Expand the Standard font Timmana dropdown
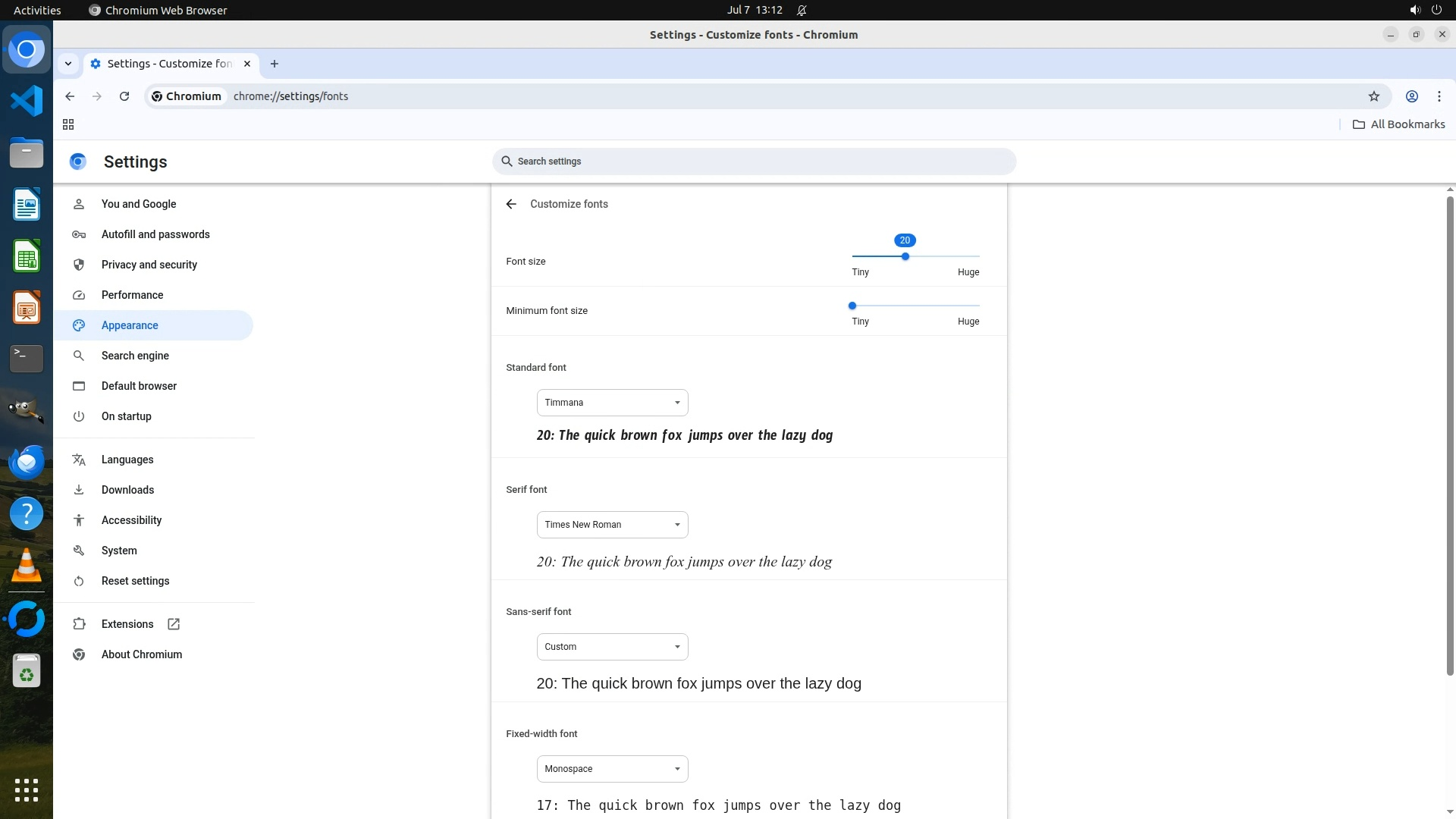Image resolution: width=1456 pixels, height=819 pixels. coord(612,403)
